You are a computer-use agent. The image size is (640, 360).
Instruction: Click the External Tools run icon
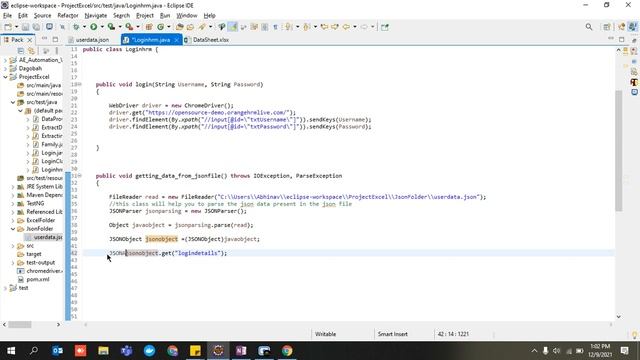[x=129, y=27]
